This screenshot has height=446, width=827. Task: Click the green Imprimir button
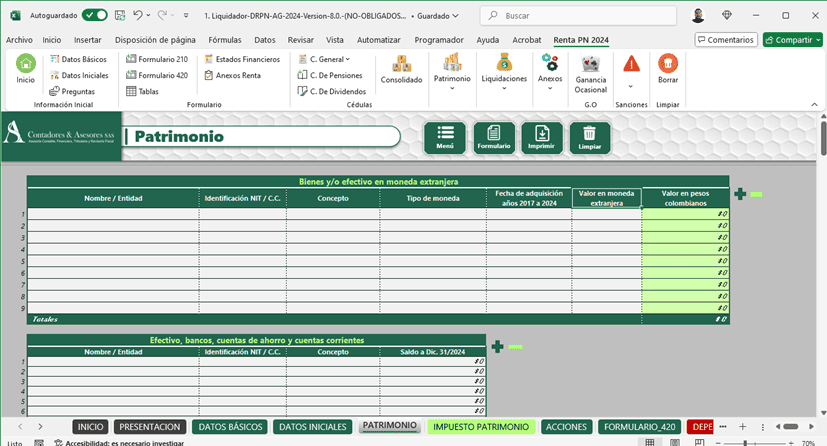[x=542, y=138]
